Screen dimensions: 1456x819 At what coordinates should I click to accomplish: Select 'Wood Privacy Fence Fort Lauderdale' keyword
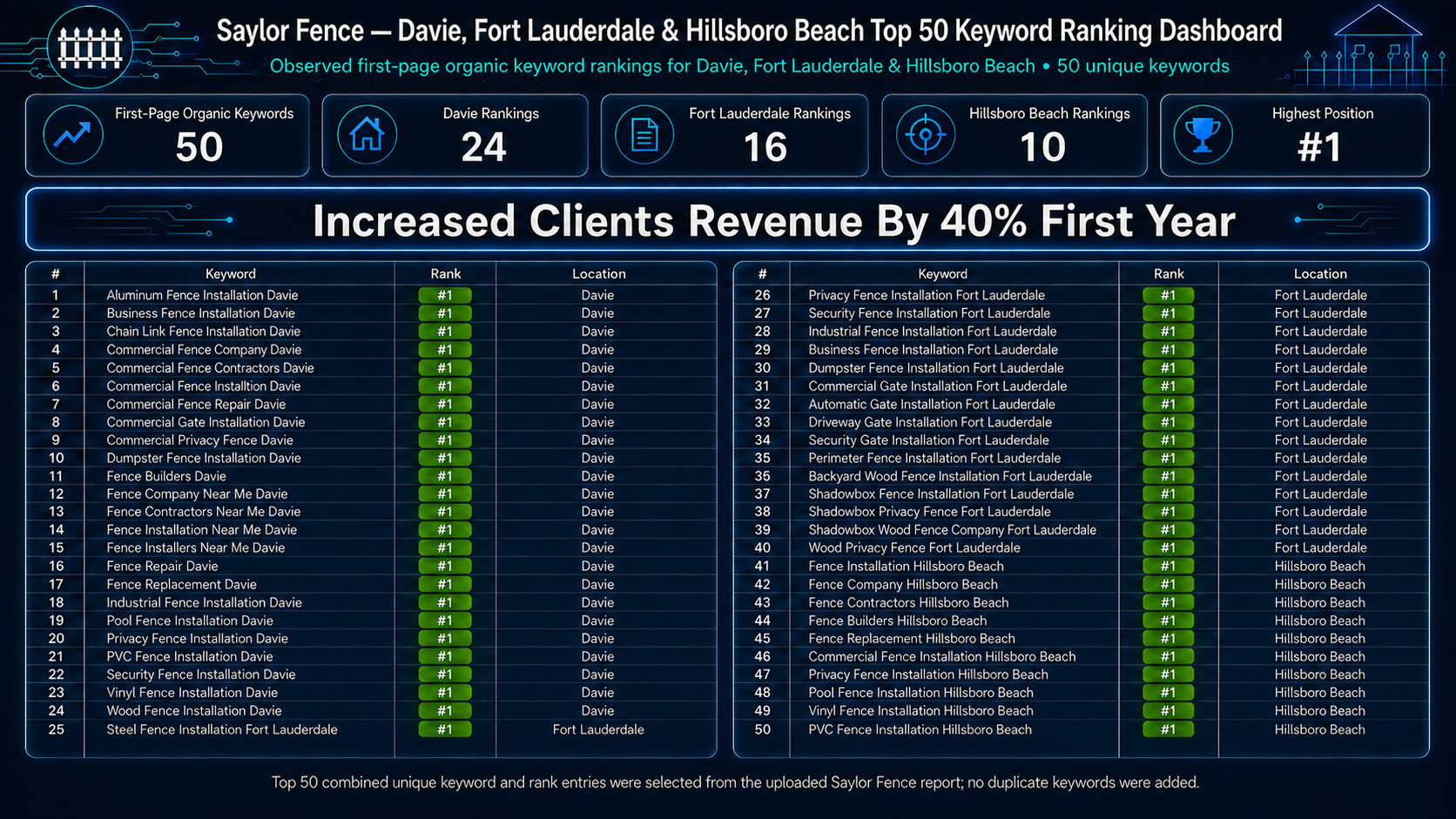[x=914, y=547]
